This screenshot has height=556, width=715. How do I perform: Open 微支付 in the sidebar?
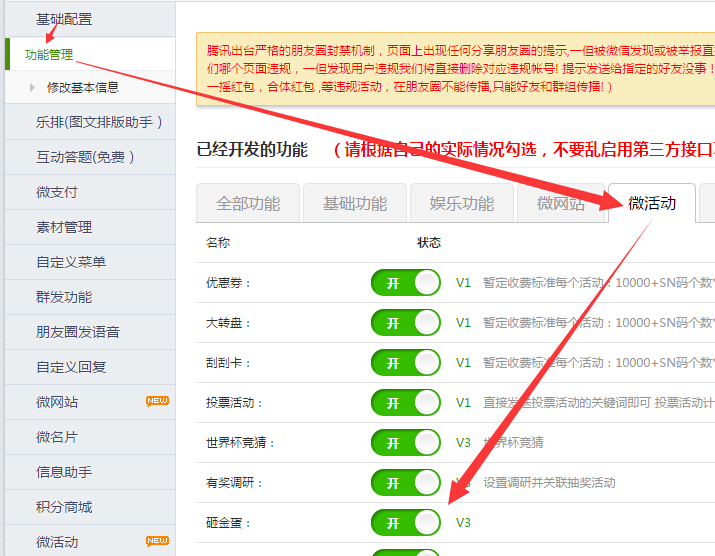pos(57,192)
